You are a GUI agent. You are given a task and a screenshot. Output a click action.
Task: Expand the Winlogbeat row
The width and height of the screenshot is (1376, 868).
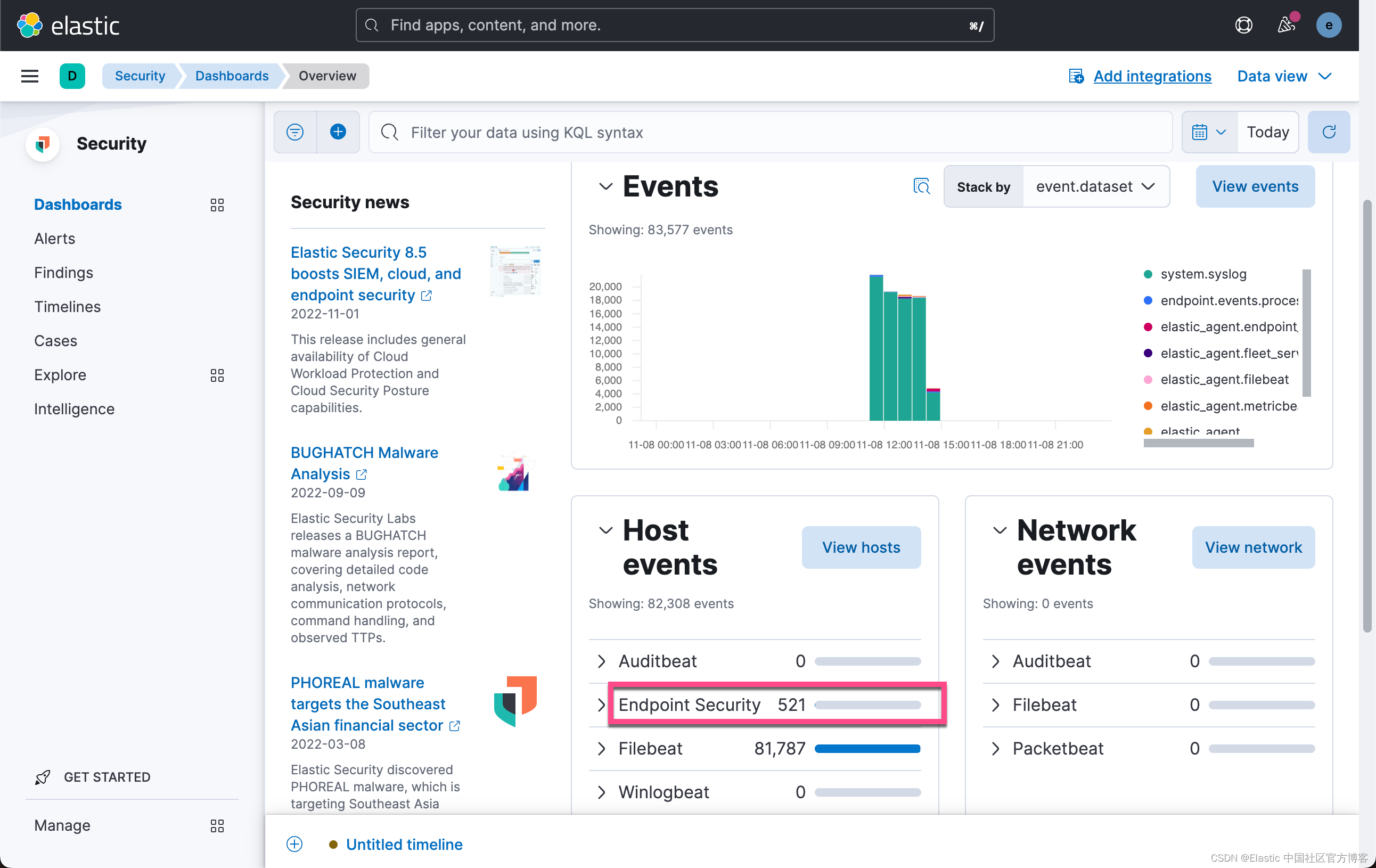point(601,792)
